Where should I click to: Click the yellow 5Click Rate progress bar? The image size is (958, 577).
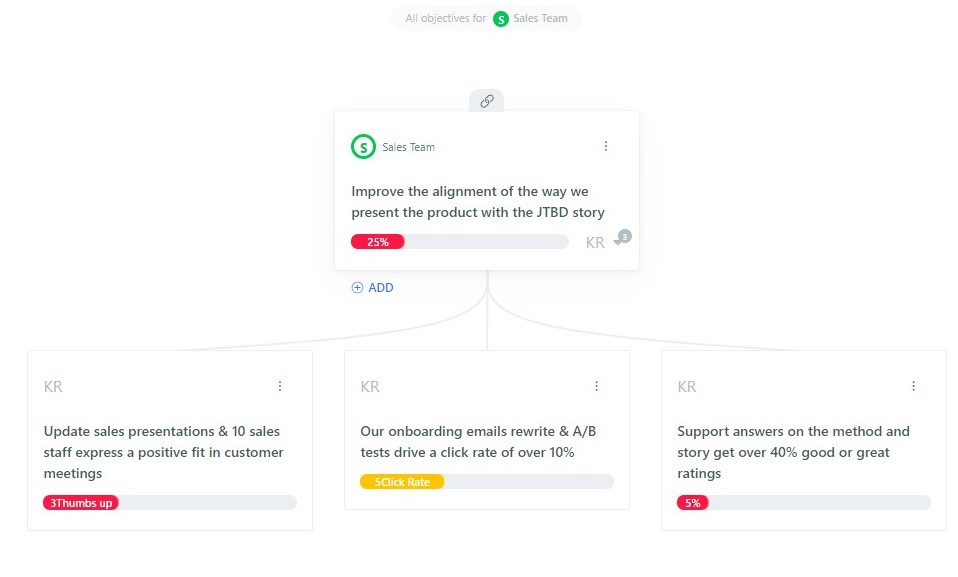click(x=486, y=482)
